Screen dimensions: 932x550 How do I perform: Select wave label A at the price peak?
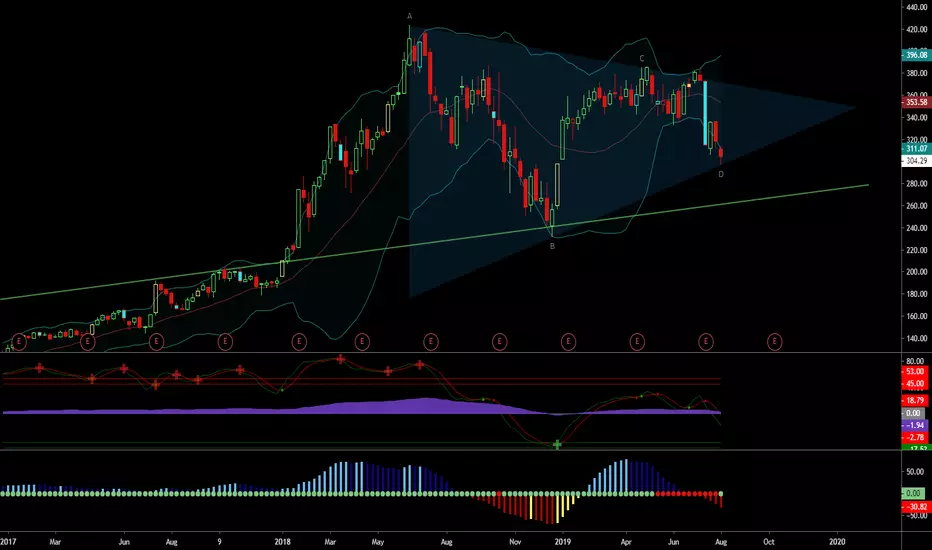click(x=410, y=16)
